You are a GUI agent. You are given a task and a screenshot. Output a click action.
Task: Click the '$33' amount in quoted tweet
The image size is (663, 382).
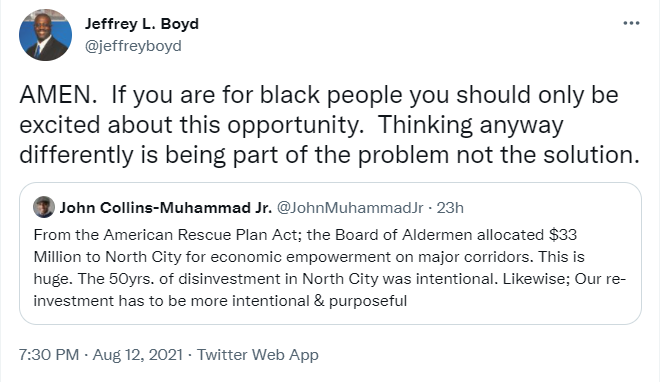[563, 234]
